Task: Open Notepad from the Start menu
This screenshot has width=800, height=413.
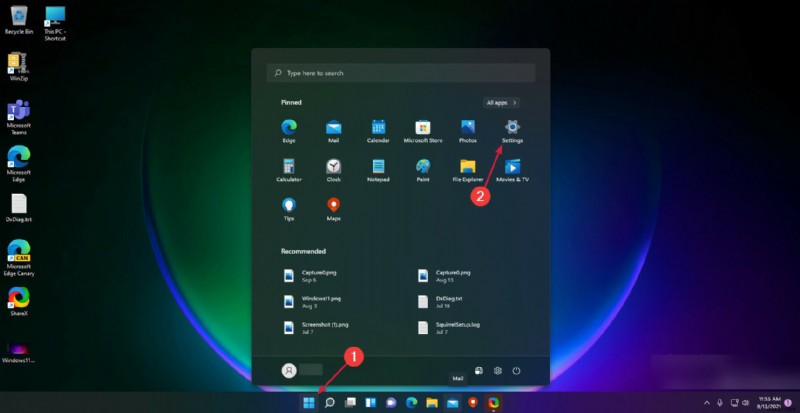Action: (378, 171)
